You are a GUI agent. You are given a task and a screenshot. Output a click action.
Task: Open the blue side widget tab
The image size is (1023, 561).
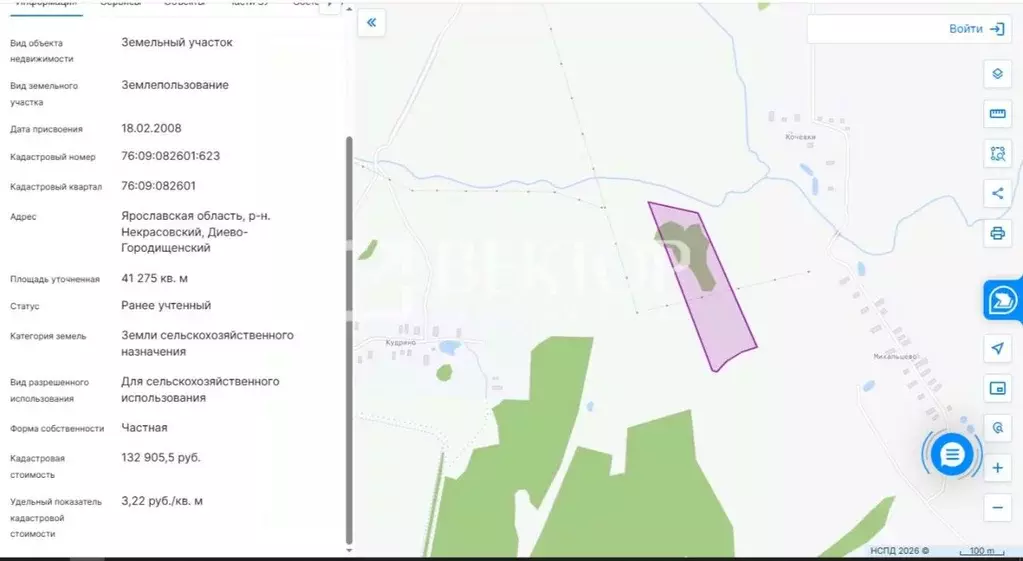(x=1003, y=300)
